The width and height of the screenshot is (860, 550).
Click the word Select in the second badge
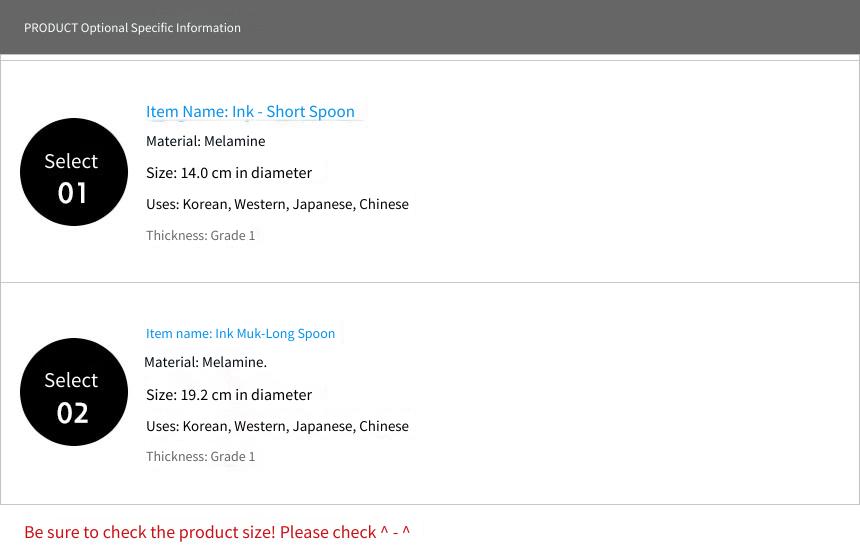(x=71, y=380)
